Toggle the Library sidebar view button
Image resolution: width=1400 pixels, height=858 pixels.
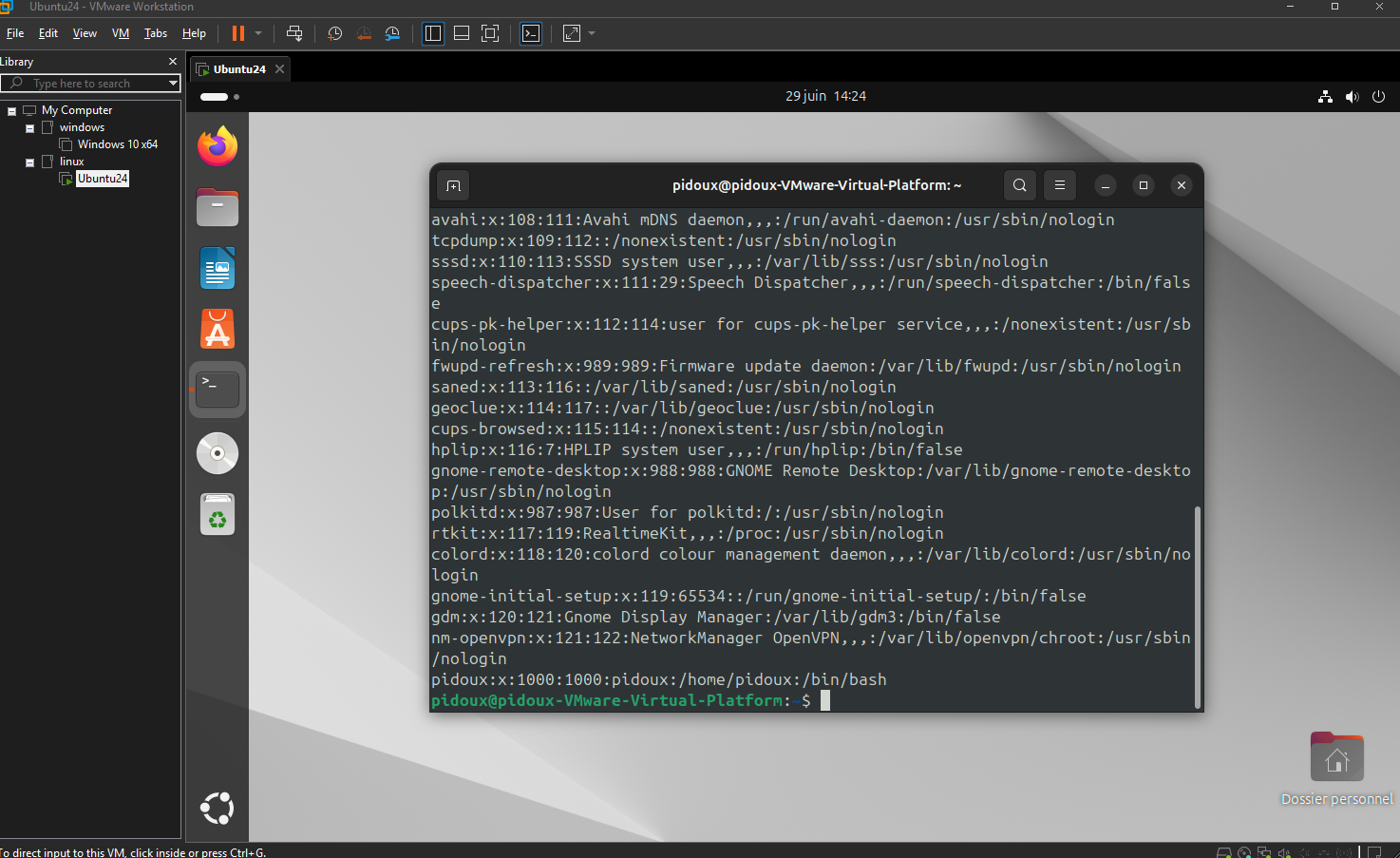pyautogui.click(x=433, y=33)
